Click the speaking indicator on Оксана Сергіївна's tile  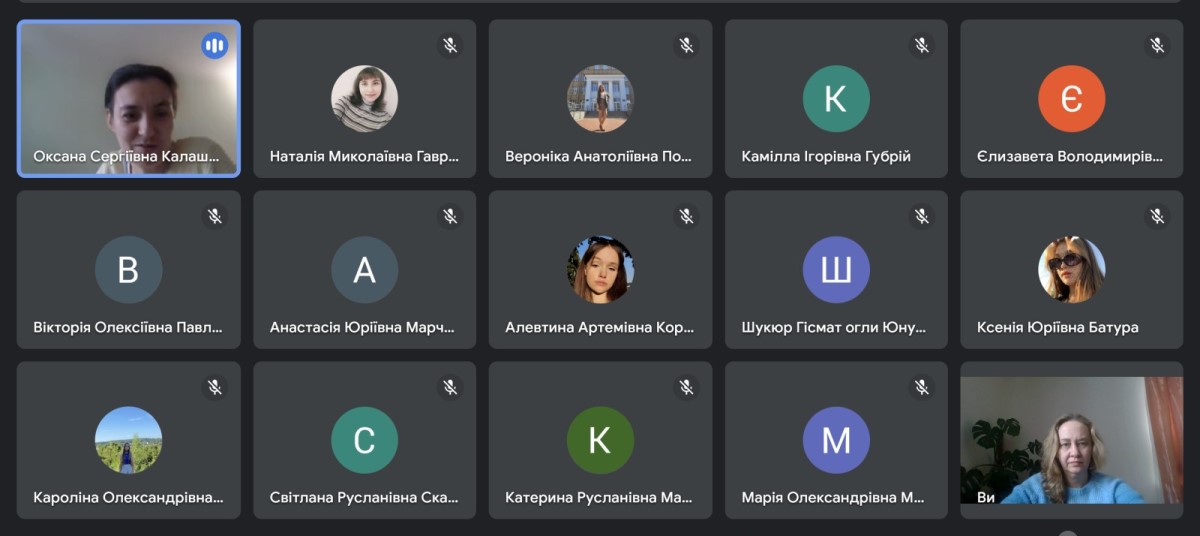pos(214,45)
